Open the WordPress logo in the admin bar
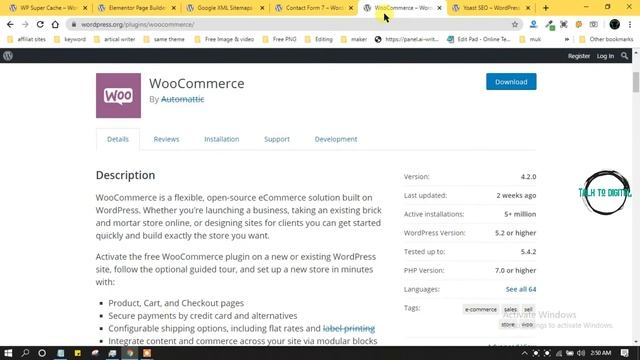640x360 pixels. 8,56
